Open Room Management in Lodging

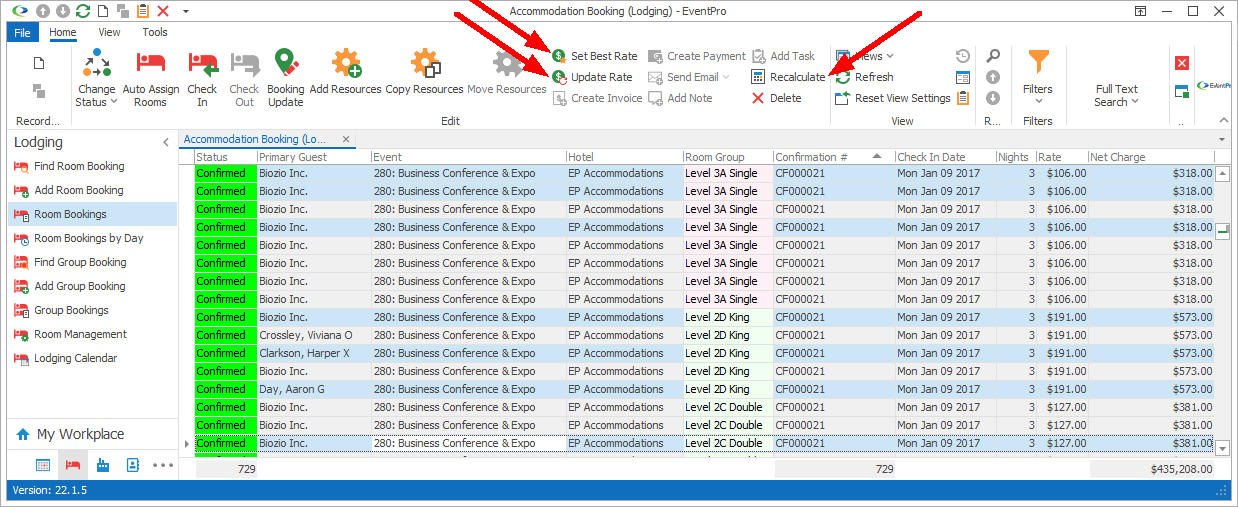(92, 334)
